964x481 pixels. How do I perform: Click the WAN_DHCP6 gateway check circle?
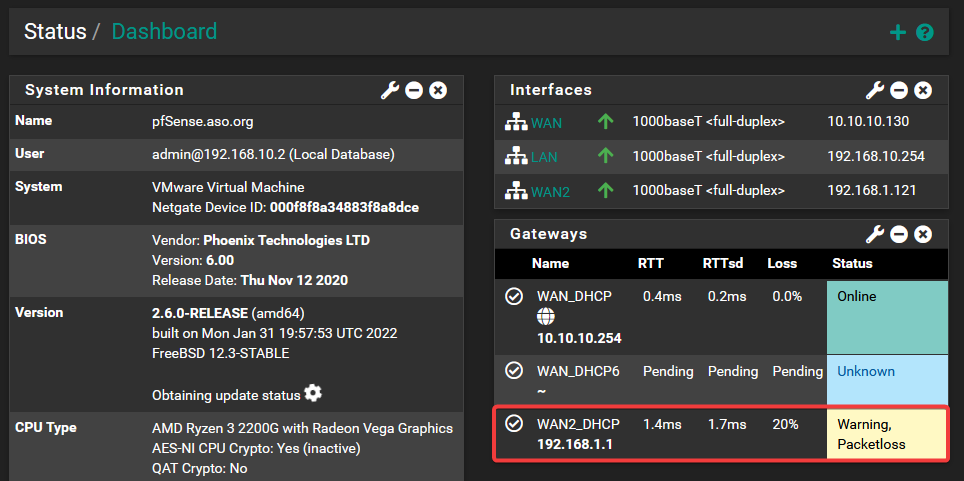click(x=514, y=371)
